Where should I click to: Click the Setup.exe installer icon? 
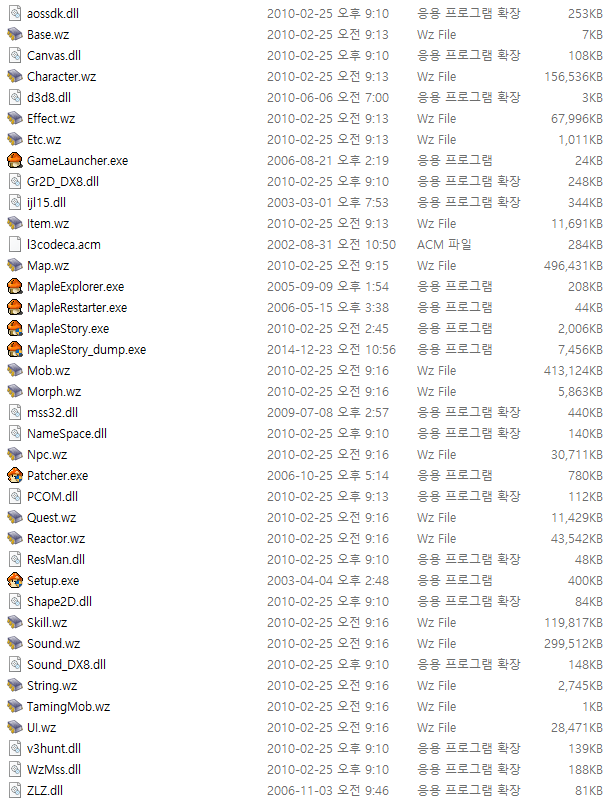click(x=15, y=580)
